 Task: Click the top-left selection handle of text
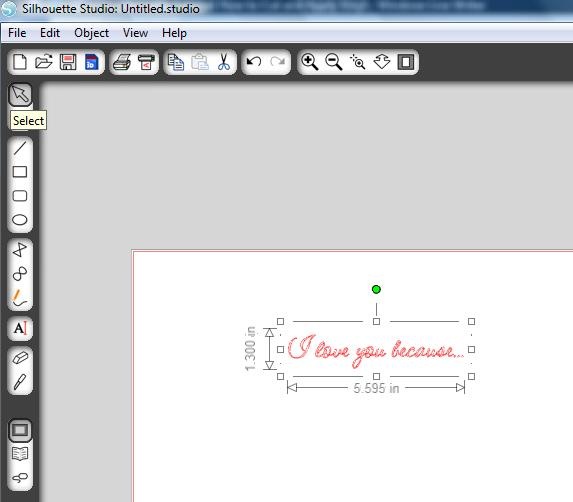pos(280,322)
